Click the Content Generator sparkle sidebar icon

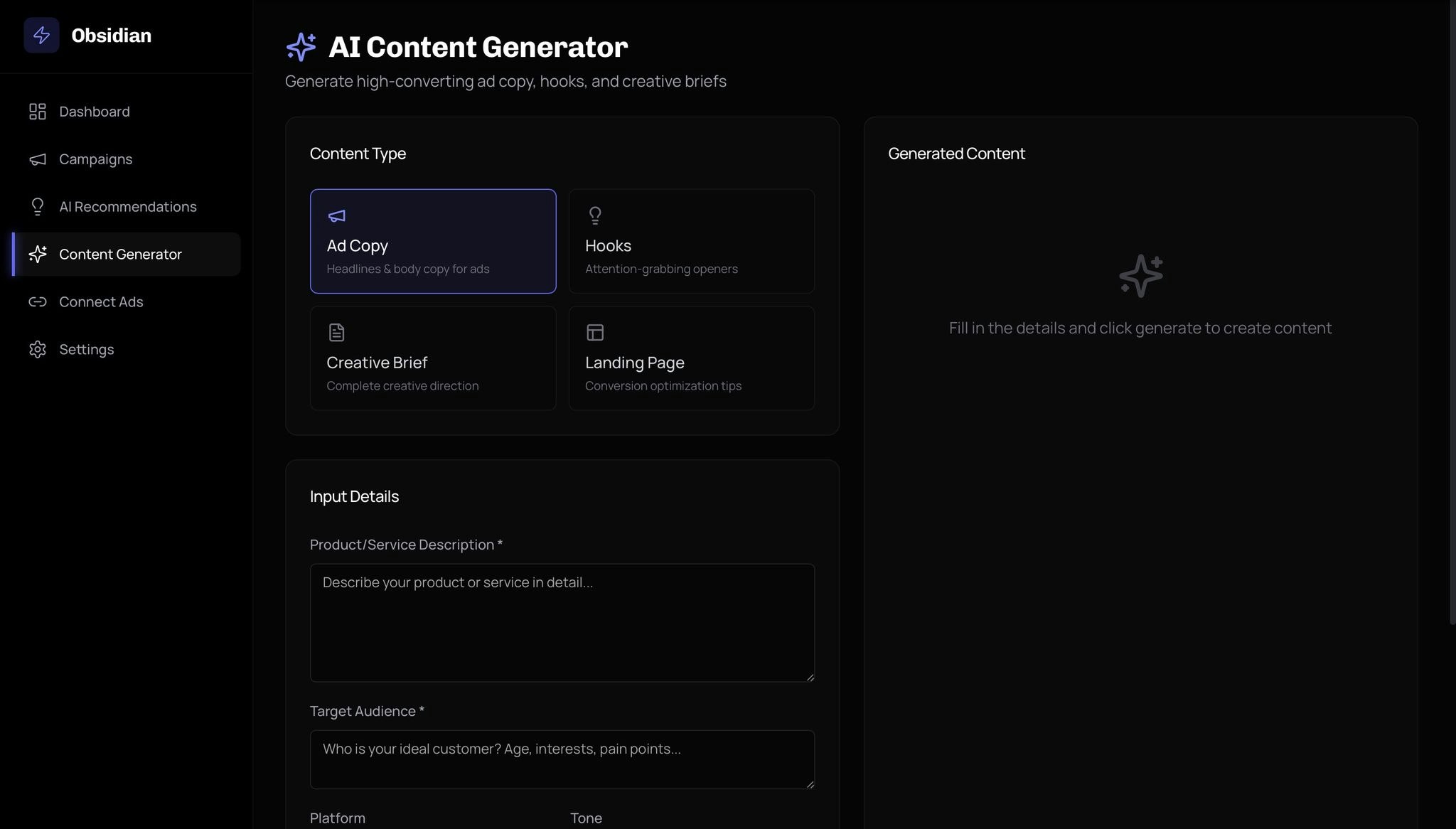coord(37,255)
